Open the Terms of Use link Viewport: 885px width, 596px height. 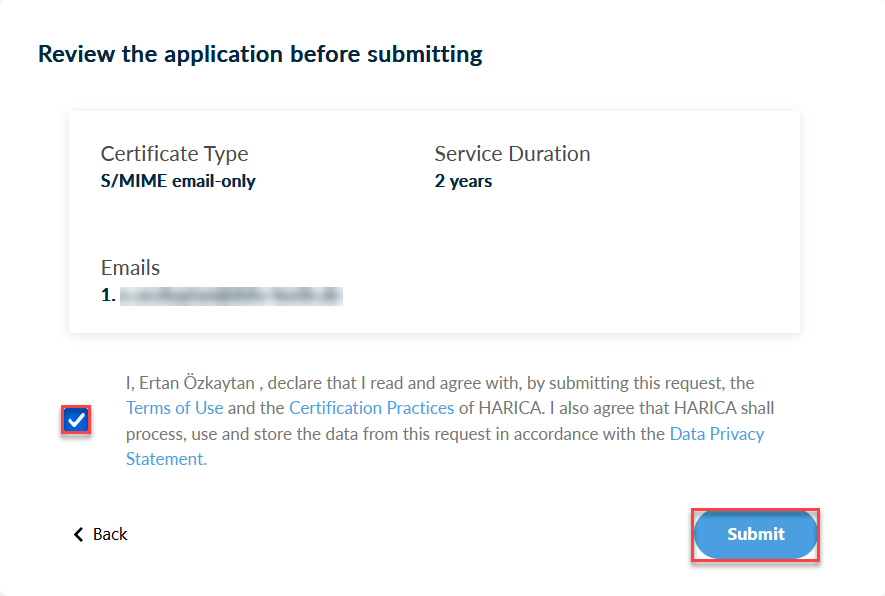click(x=174, y=408)
